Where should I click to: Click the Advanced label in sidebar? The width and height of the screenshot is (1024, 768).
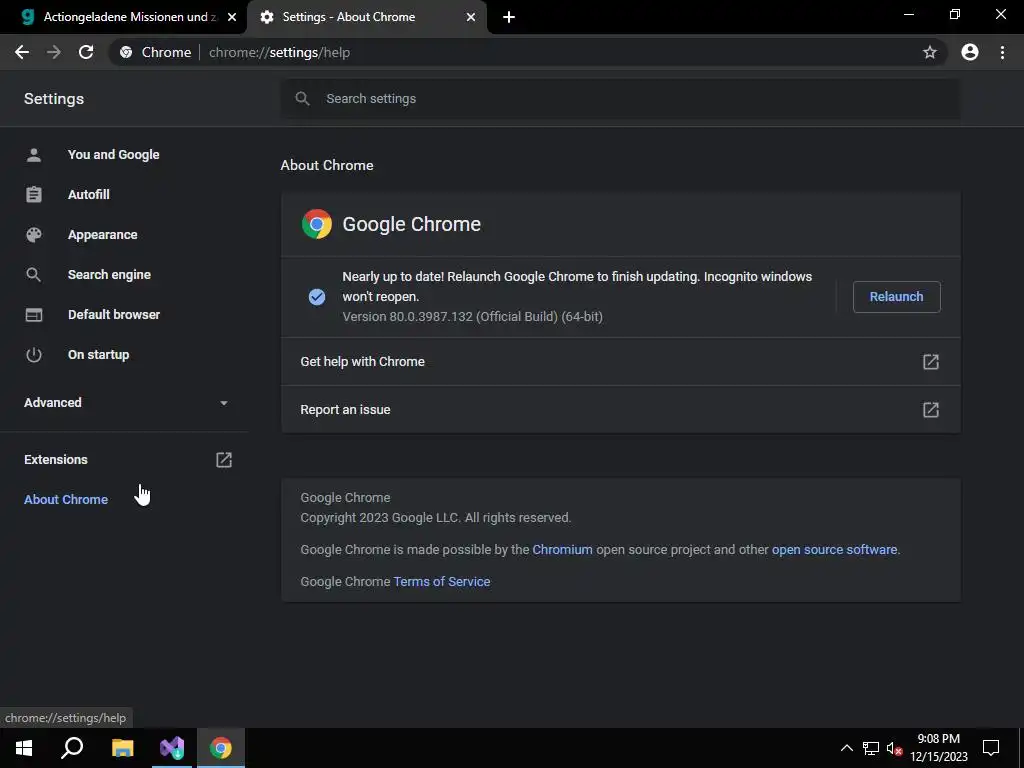click(x=53, y=402)
